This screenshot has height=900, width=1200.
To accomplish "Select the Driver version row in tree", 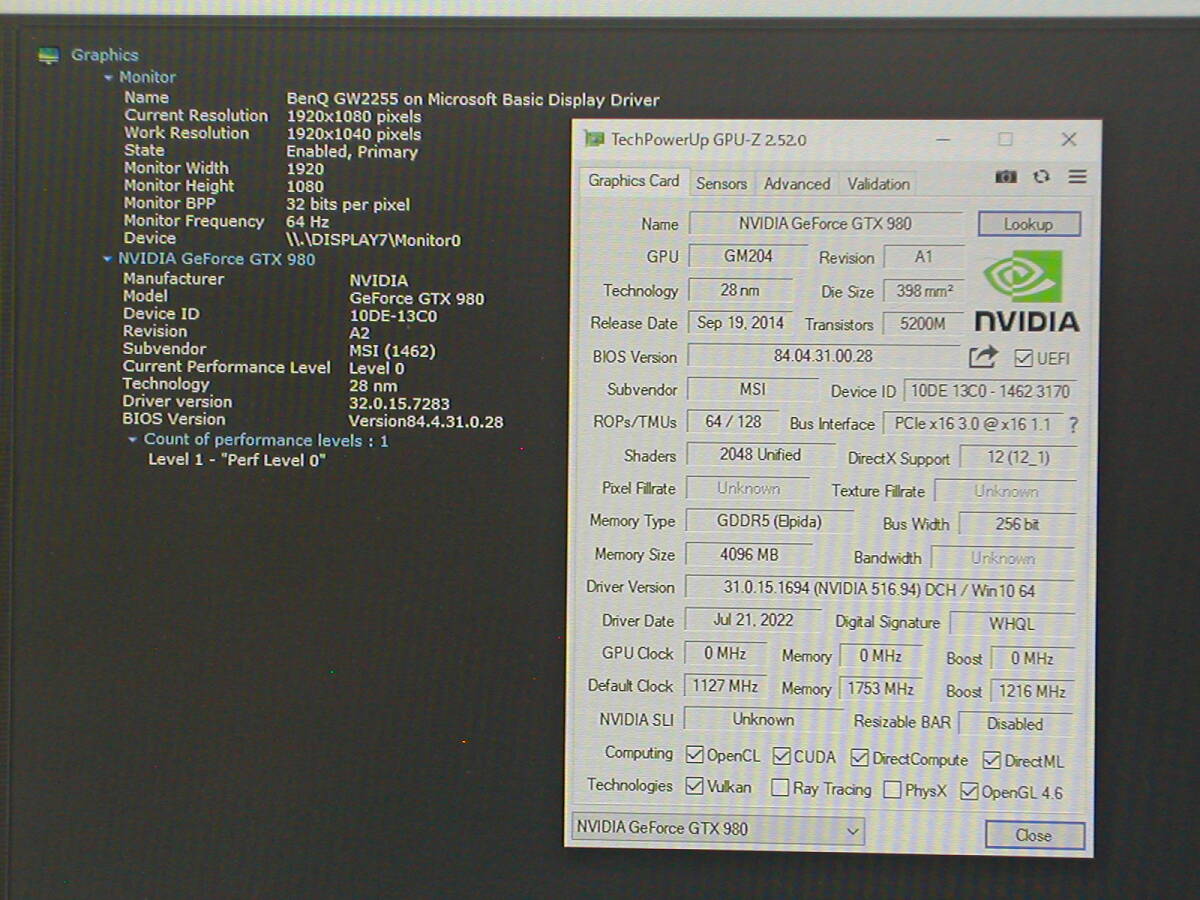I will (286, 402).
